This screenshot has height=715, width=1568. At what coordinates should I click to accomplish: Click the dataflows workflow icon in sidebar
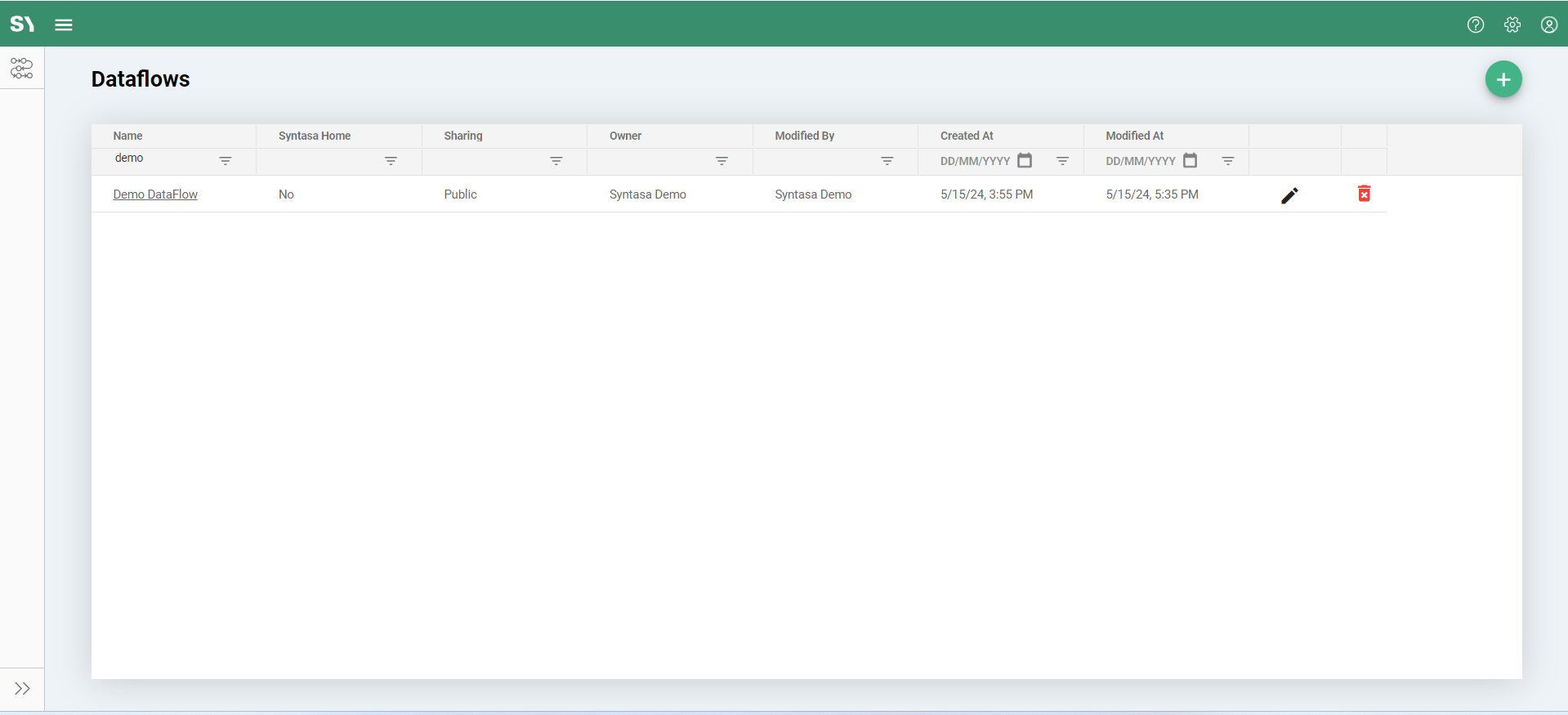pos(22,69)
